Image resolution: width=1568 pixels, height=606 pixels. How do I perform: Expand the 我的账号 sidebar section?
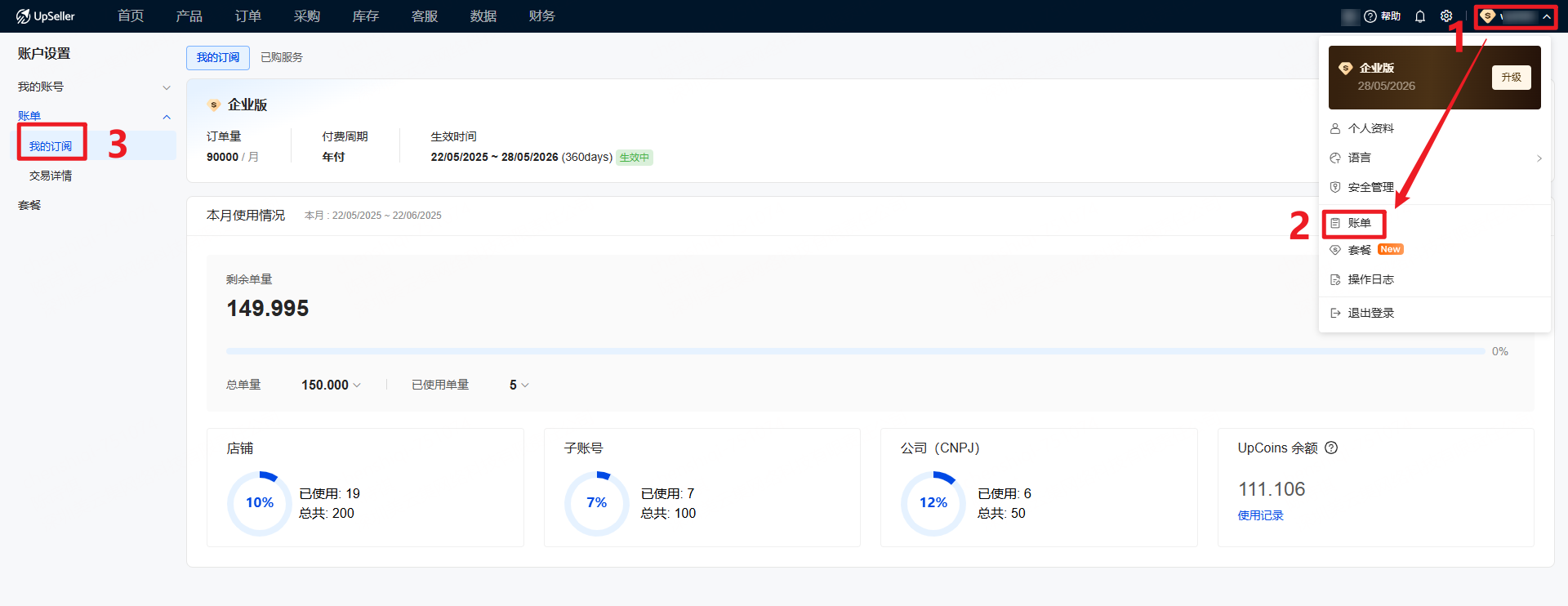click(167, 87)
